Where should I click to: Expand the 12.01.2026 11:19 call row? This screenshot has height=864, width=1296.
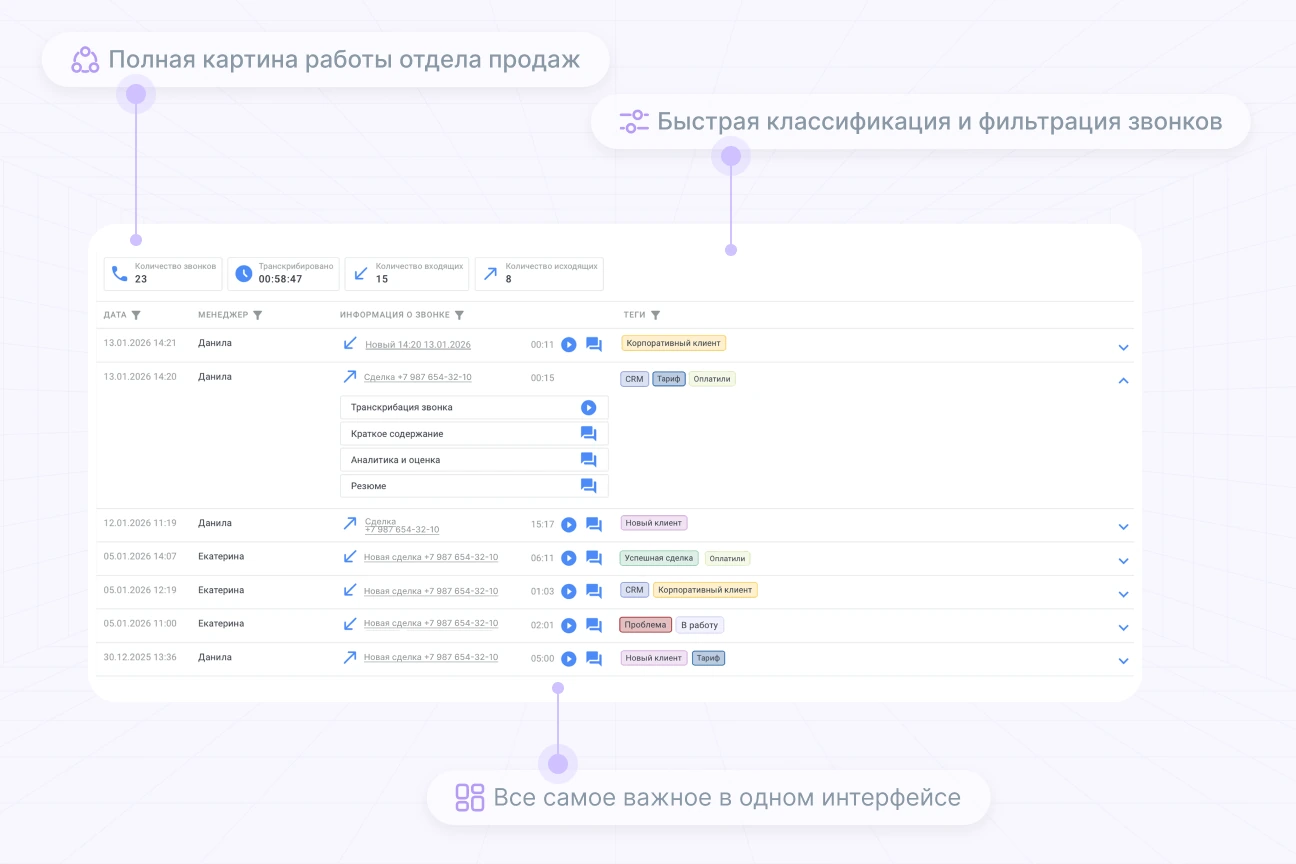[1123, 527]
